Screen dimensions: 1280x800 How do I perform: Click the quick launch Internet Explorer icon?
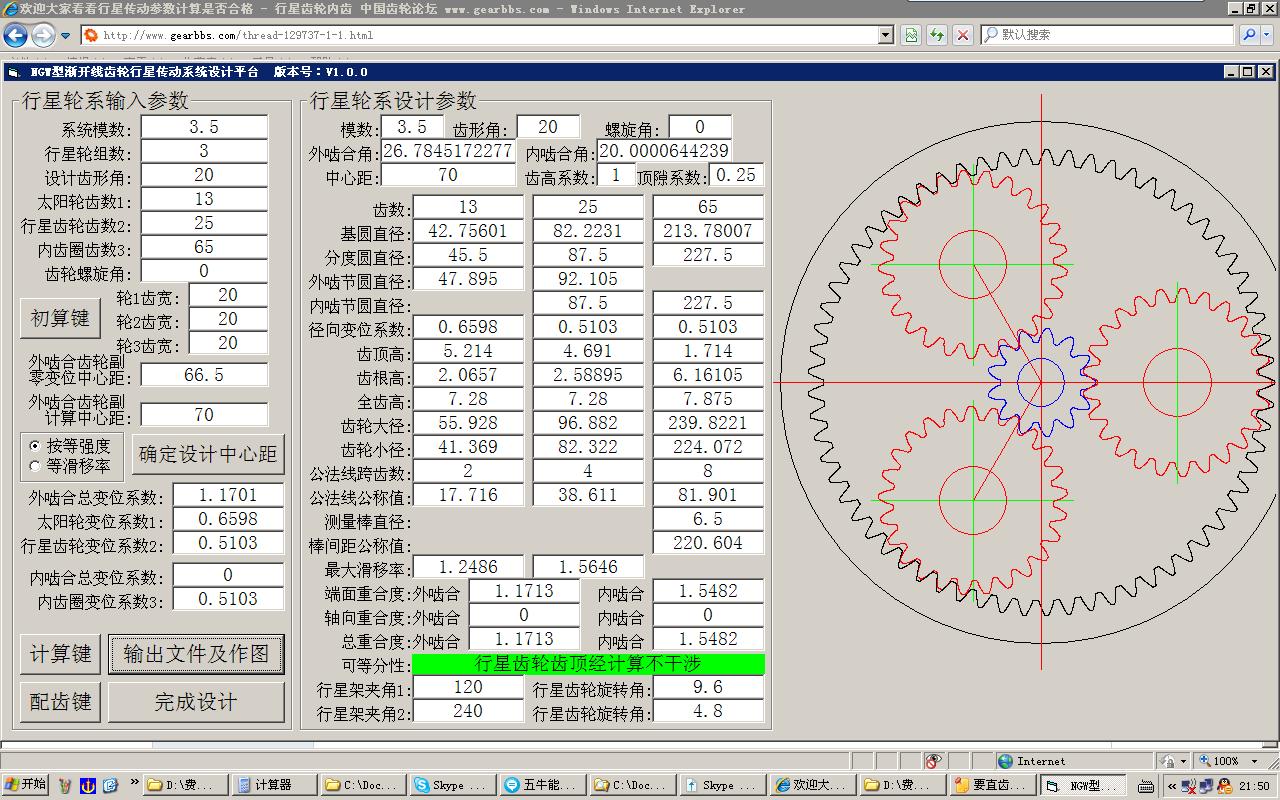(110, 785)
